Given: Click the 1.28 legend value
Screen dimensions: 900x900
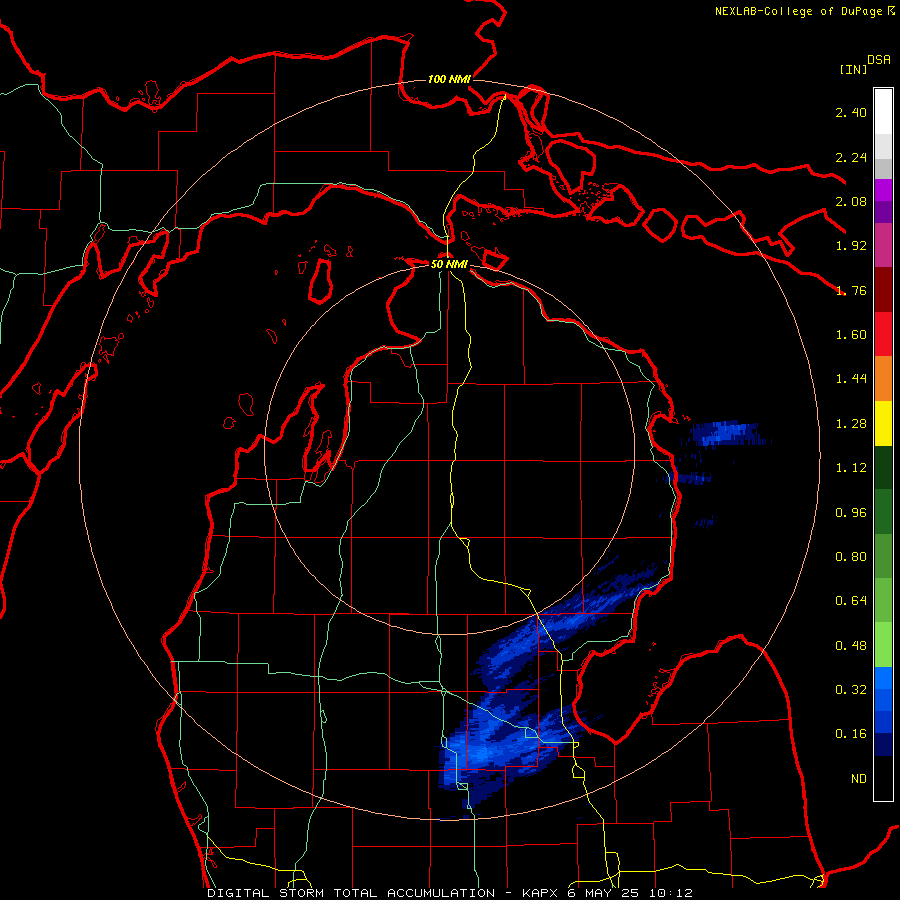Looking at the screenshot, I should 851,424.
